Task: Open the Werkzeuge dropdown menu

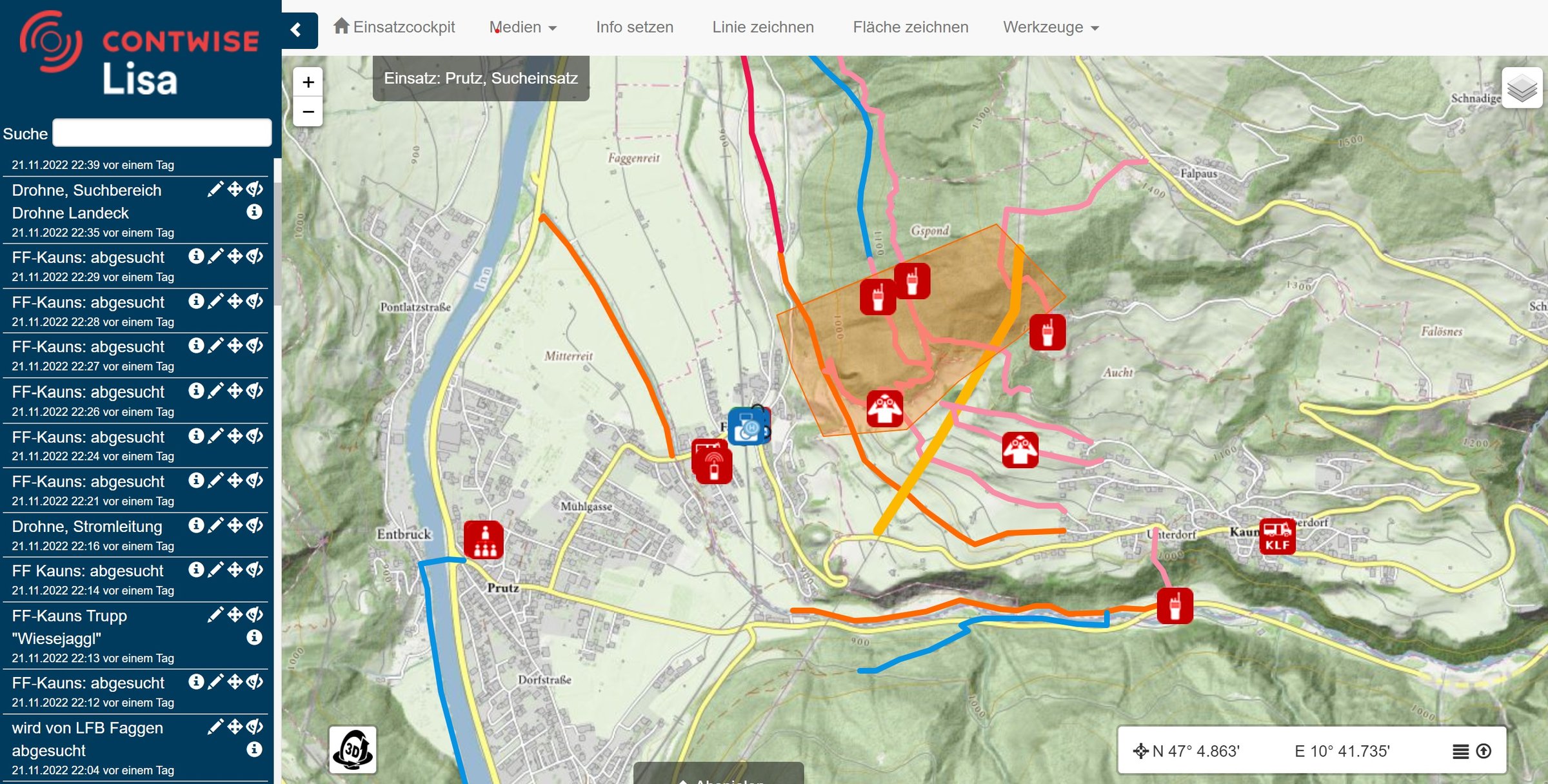Action: (x=1051, y=27)
